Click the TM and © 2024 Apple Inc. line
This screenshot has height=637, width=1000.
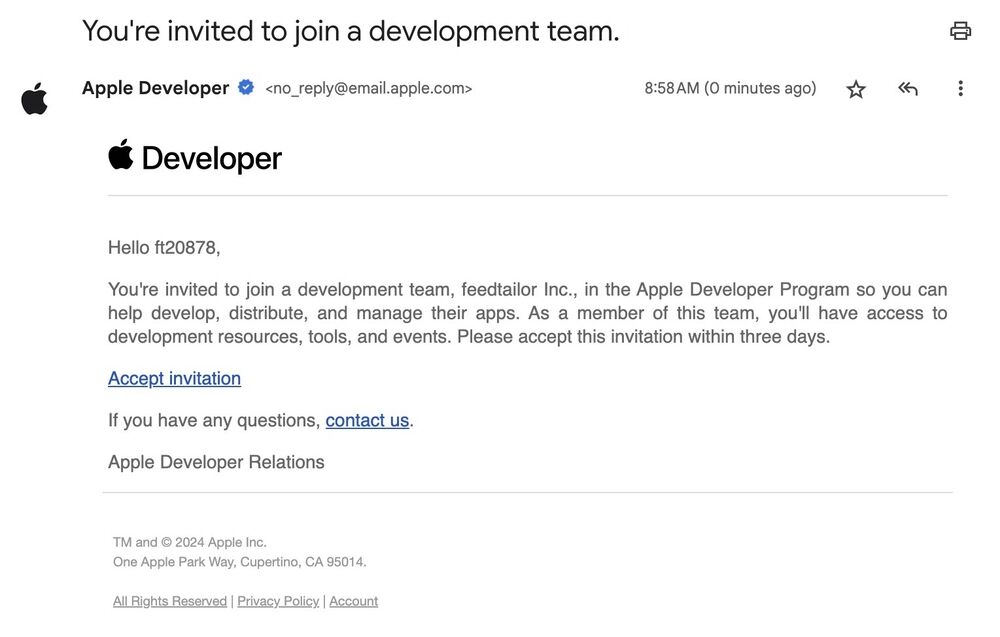(189, 543)
